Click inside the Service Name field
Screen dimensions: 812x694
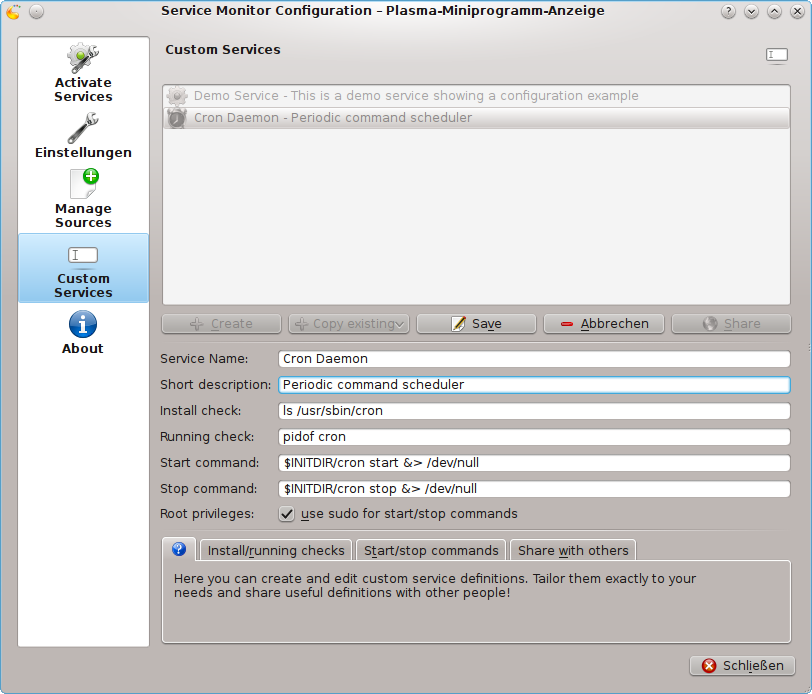click(x=530, y=359)
